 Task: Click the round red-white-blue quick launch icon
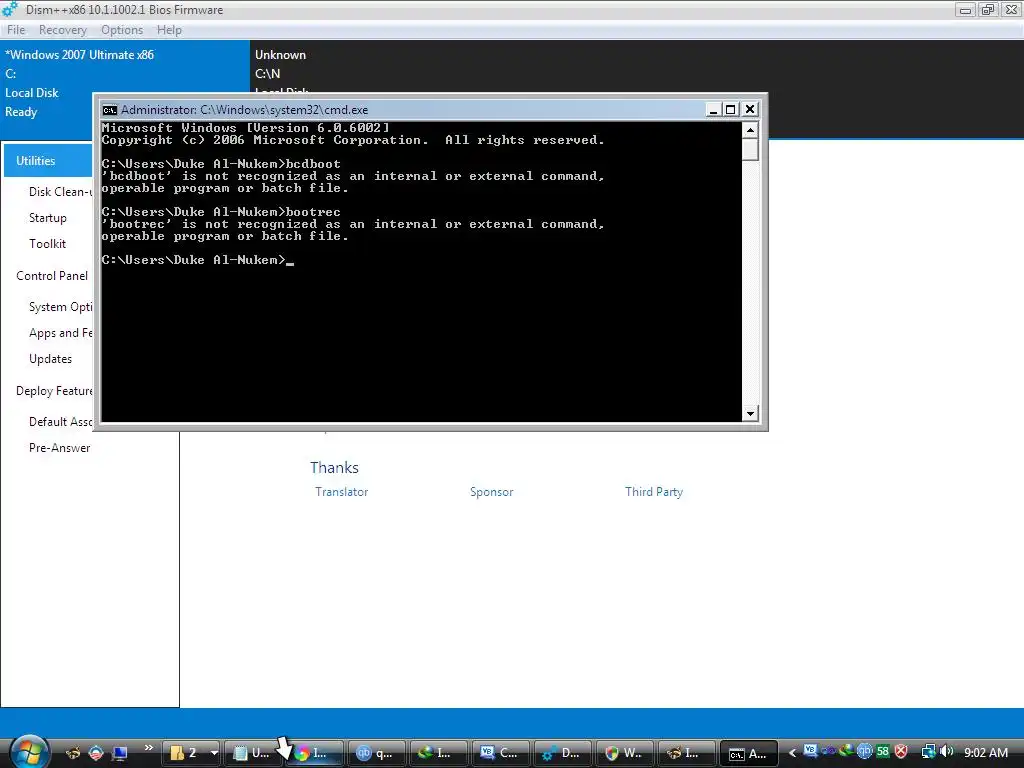96,753
